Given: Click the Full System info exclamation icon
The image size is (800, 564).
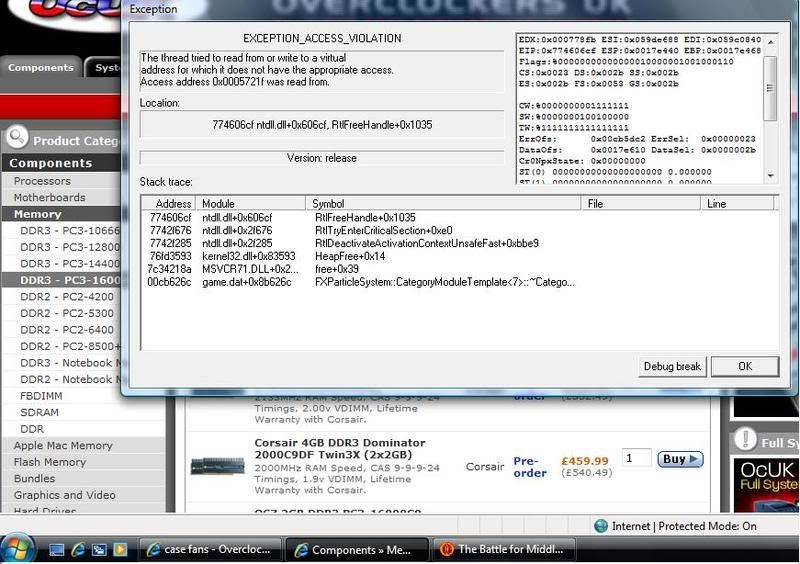Looking at the screenshot, I should coord(745,439).
